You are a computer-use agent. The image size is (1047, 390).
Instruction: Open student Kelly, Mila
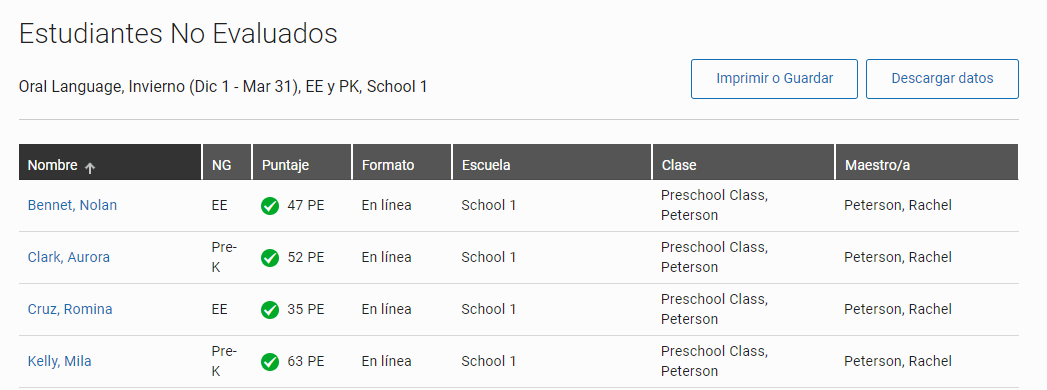point(59,361)
